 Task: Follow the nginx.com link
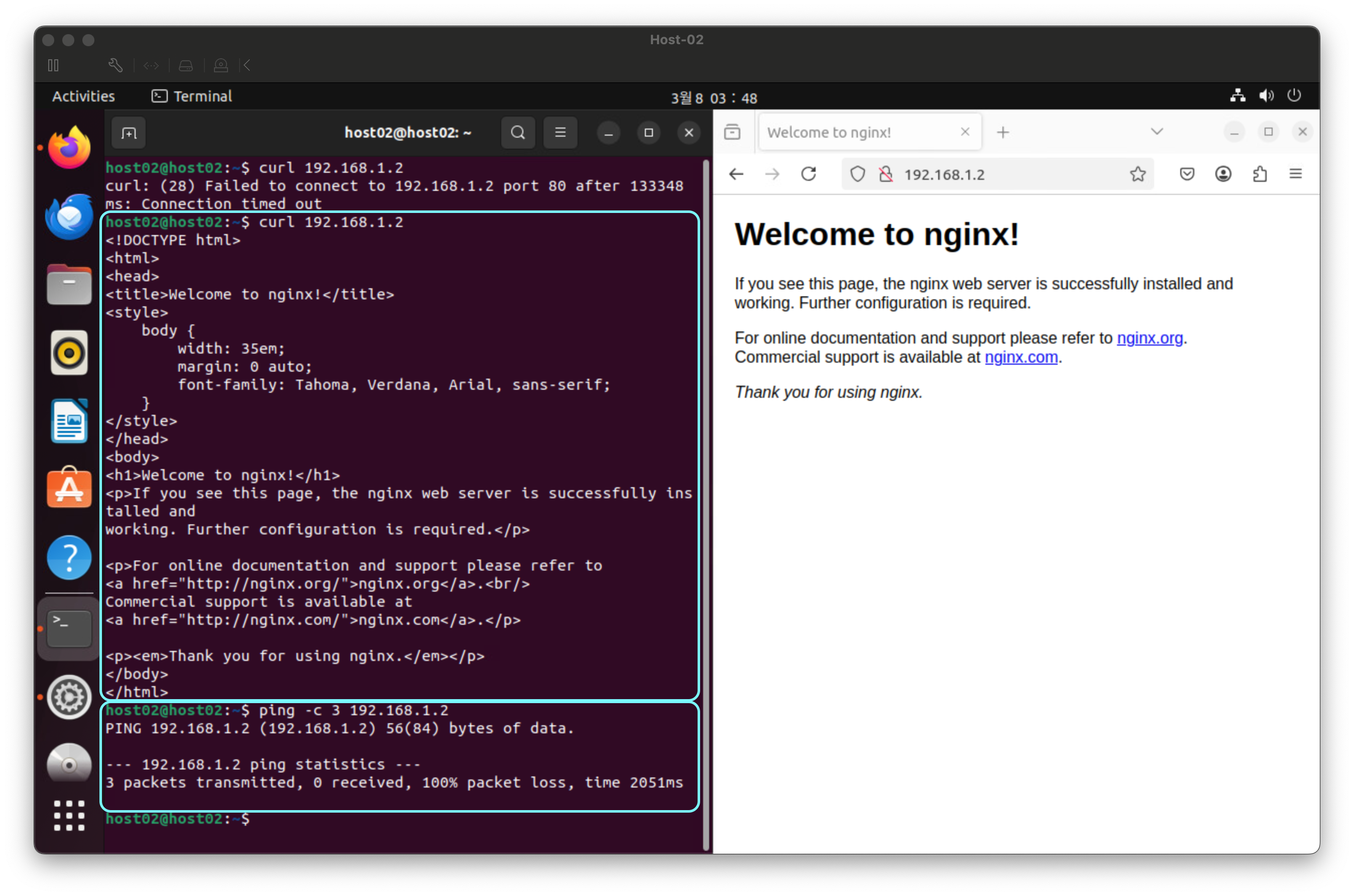tap(1021, 357)
